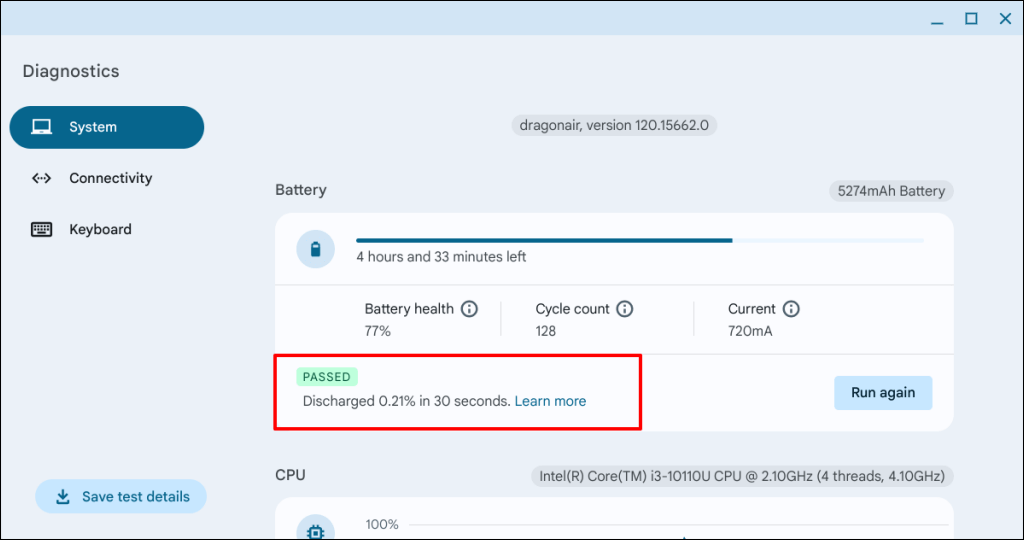Click the Intel Core i3-10110U CPU chip
Viewport: 1024px width, 540px height.
pos(742,476)
